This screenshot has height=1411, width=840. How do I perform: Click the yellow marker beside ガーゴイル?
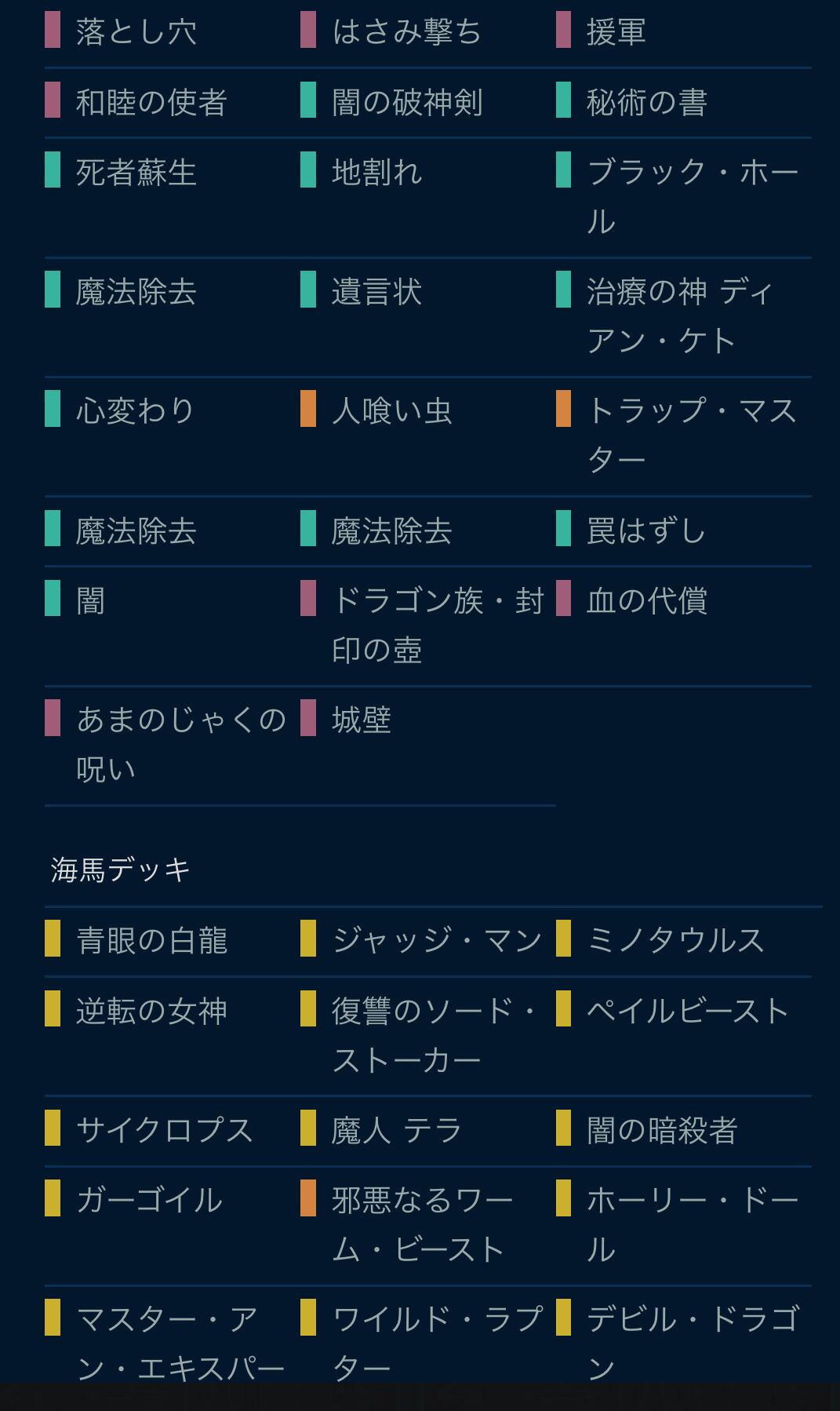click(x=53, y=1198)
